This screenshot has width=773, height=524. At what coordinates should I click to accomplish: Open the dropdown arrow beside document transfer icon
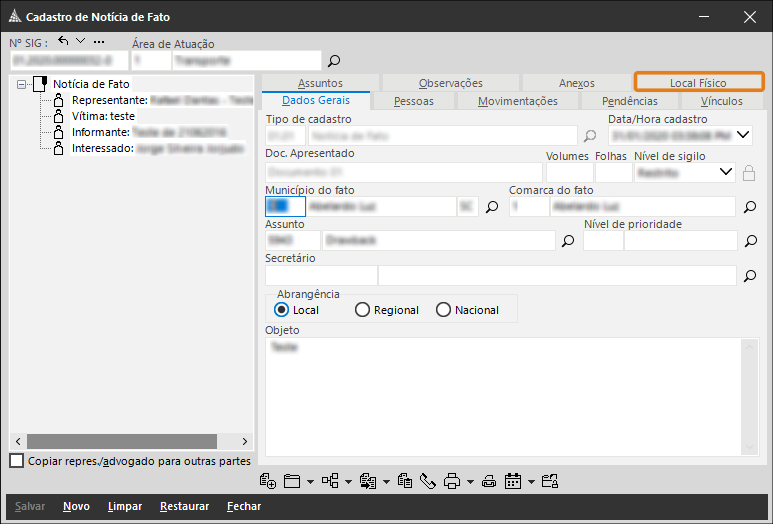tap(386, 482)
